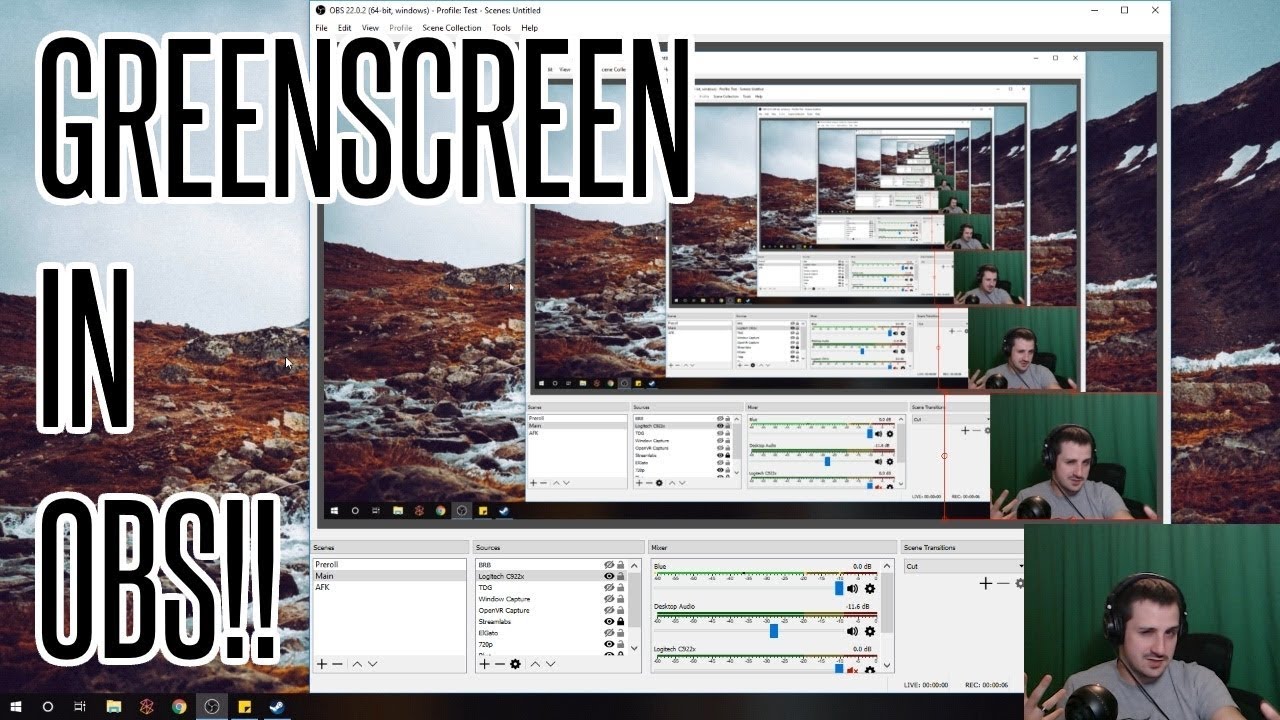This screenshot has width=1280, height=720.
Task: Move selected source down in Sources list
Action: (x=549, y=664)
